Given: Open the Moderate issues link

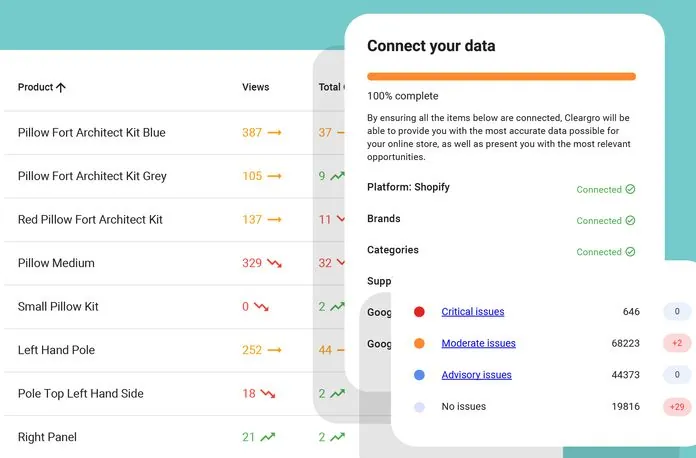Looking at the screenshot, I should (479, 343).
